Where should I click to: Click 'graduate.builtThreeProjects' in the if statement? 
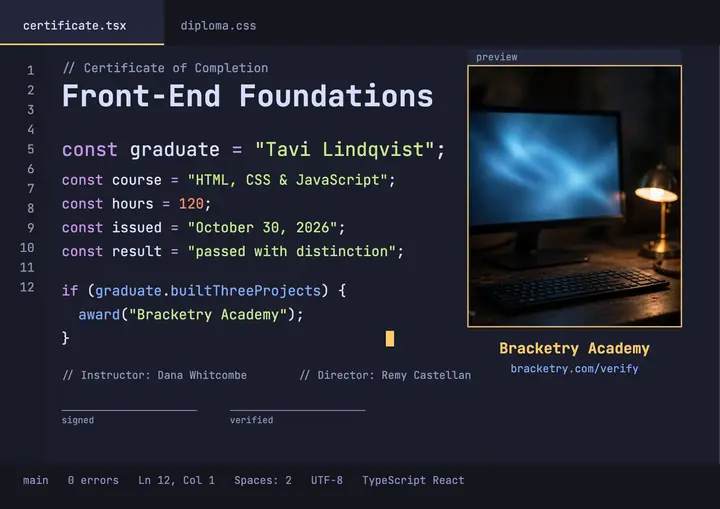pos(208,291)
